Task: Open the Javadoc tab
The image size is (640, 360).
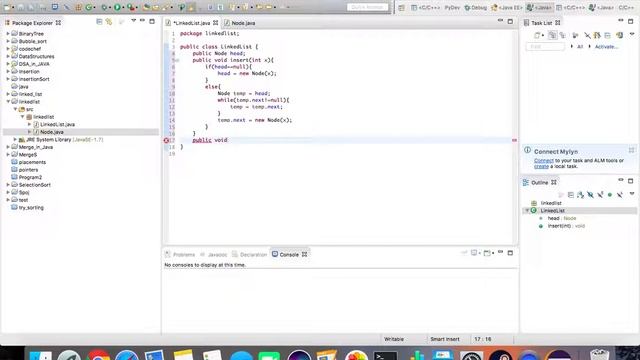Action: tap(213, 254)
